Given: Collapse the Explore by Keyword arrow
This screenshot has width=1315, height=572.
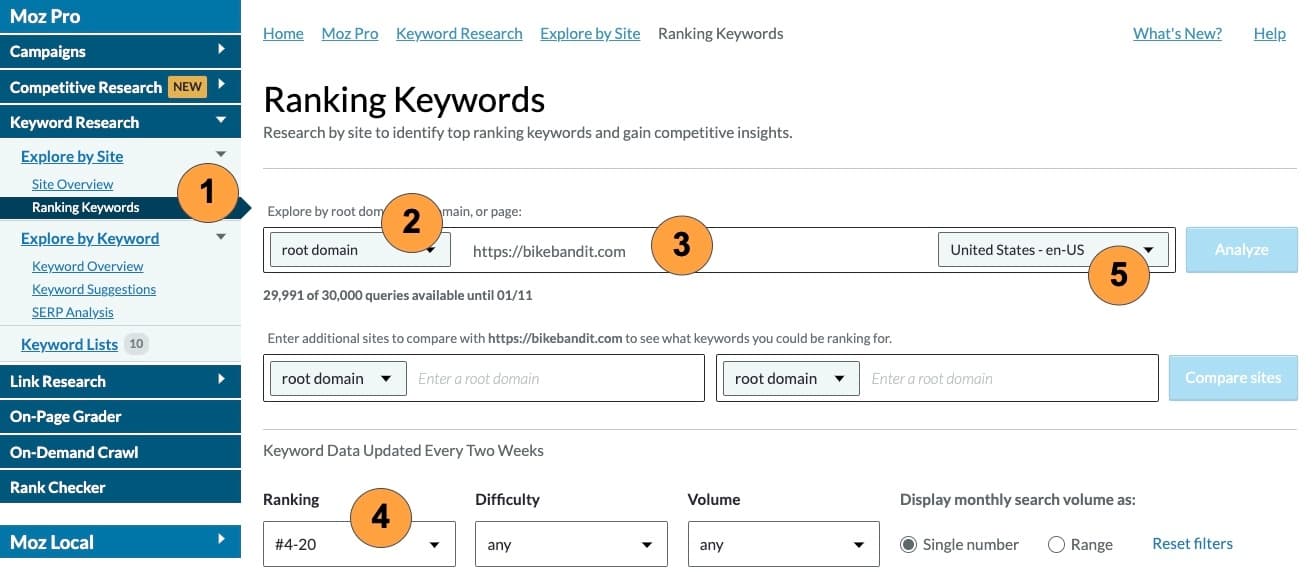Looking at the screenshot, I should pyautogui.click(x=221, y=238).
